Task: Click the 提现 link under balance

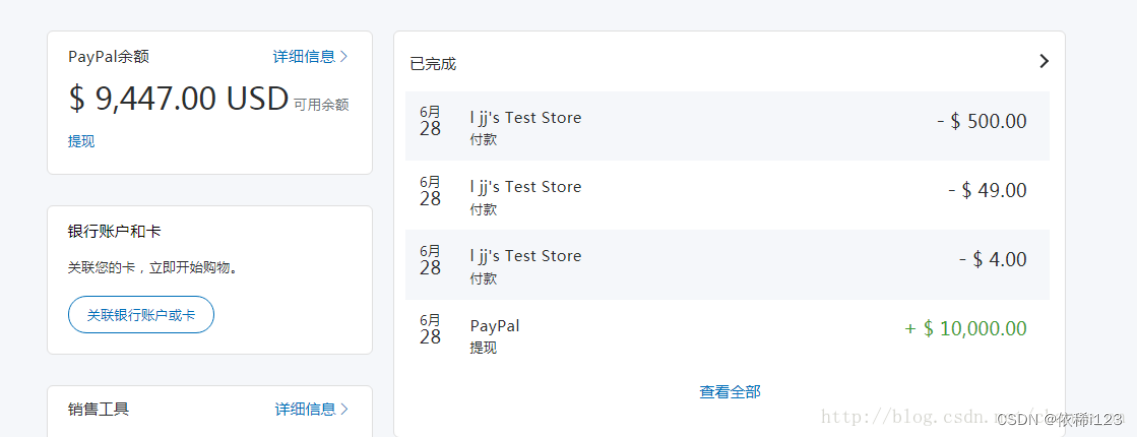Action: coord(81,141)
